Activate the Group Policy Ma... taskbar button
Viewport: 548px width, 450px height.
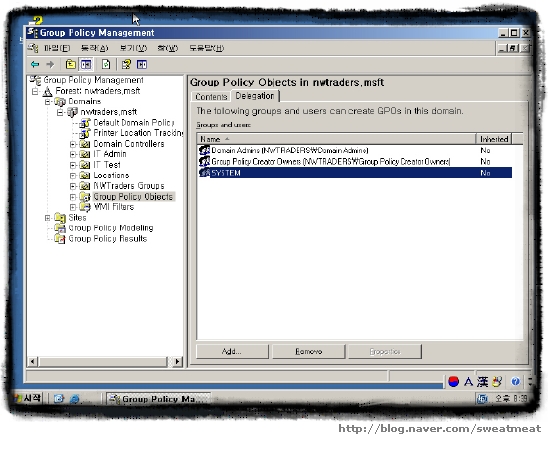click(158, 399)
